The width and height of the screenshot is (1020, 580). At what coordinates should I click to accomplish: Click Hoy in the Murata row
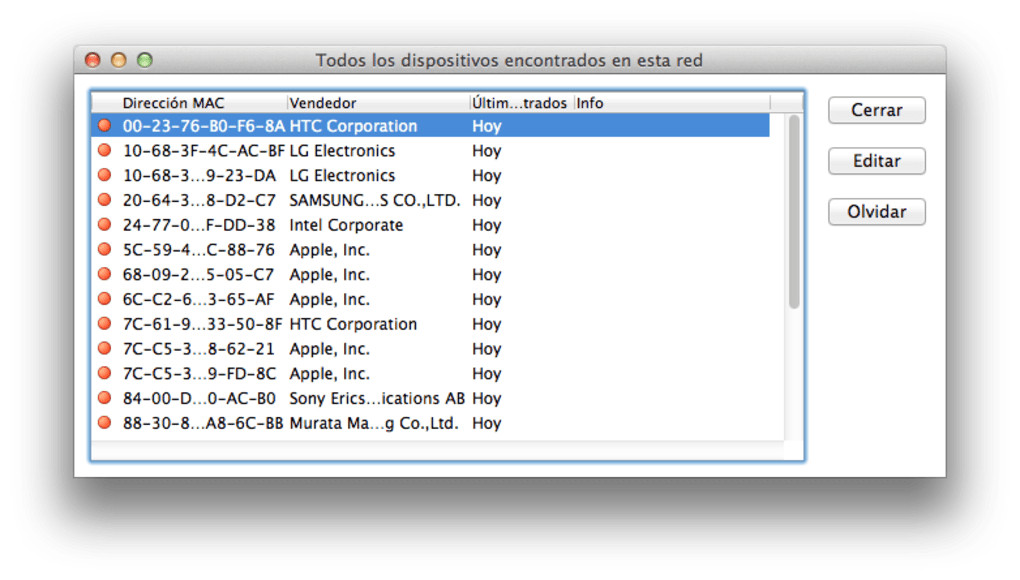pos(487,423)
